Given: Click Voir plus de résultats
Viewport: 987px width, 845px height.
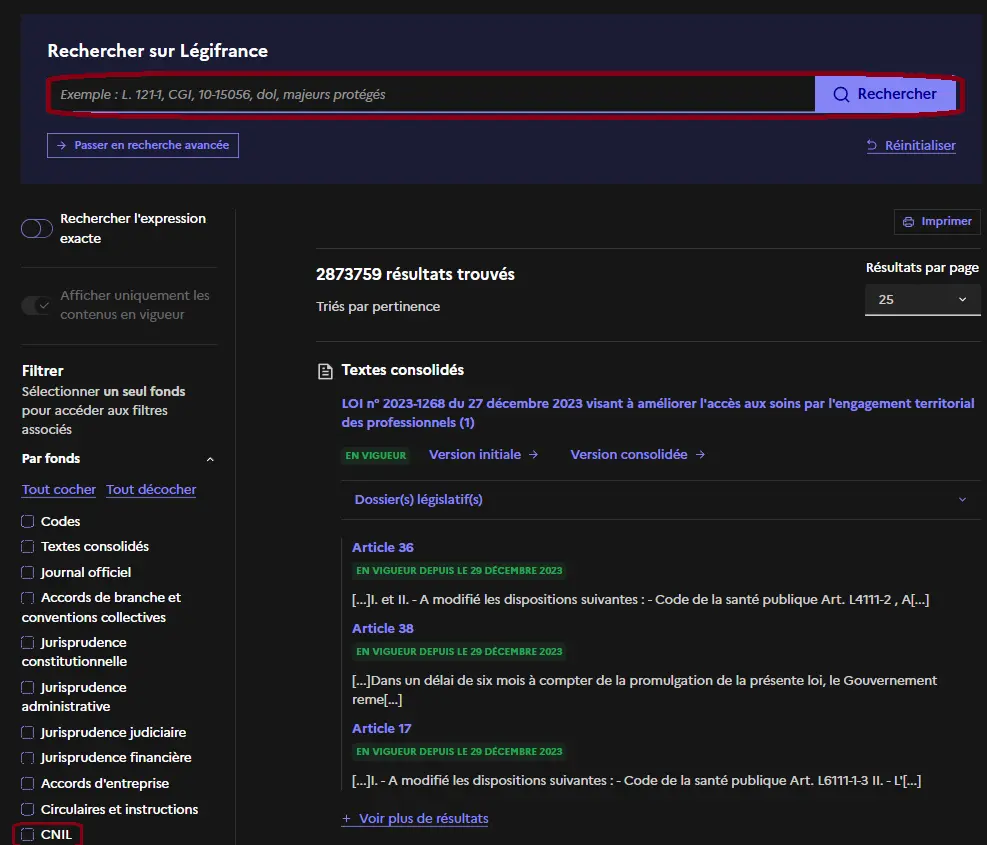Looking at the screenshot, I should 415,819.
